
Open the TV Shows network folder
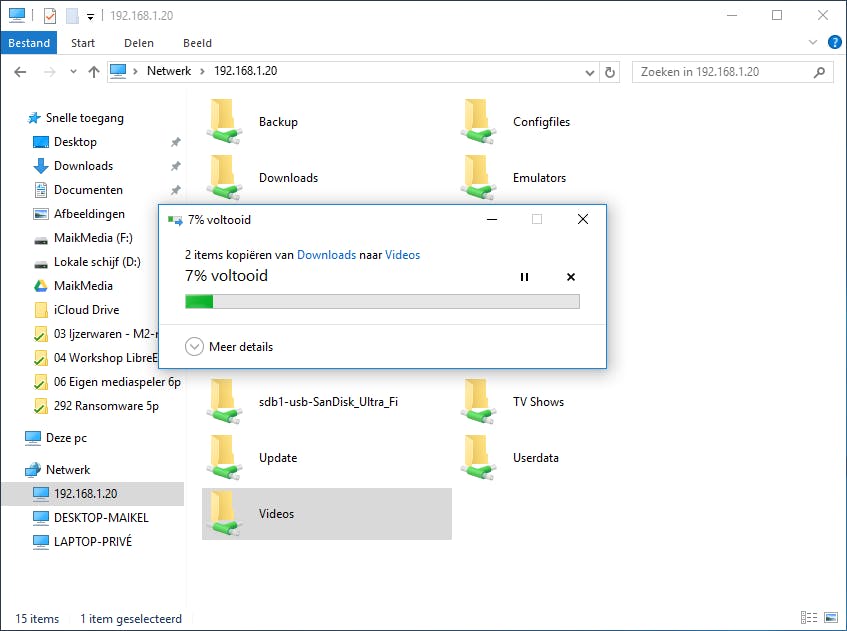513,401
